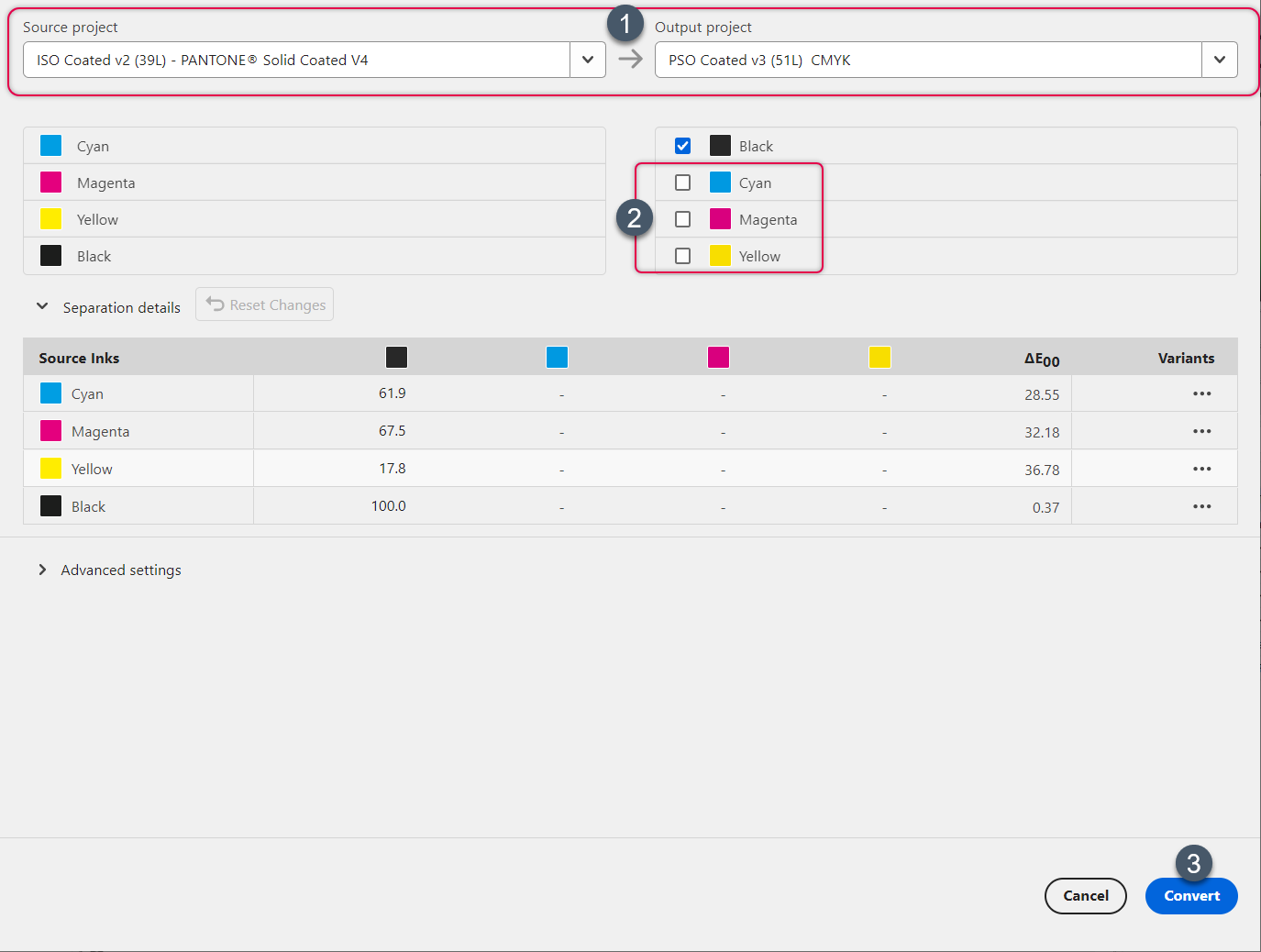The width and height of the screenshot is (1261, 952).
Task: Collapse the Separation details section
Action: point(42,306)
